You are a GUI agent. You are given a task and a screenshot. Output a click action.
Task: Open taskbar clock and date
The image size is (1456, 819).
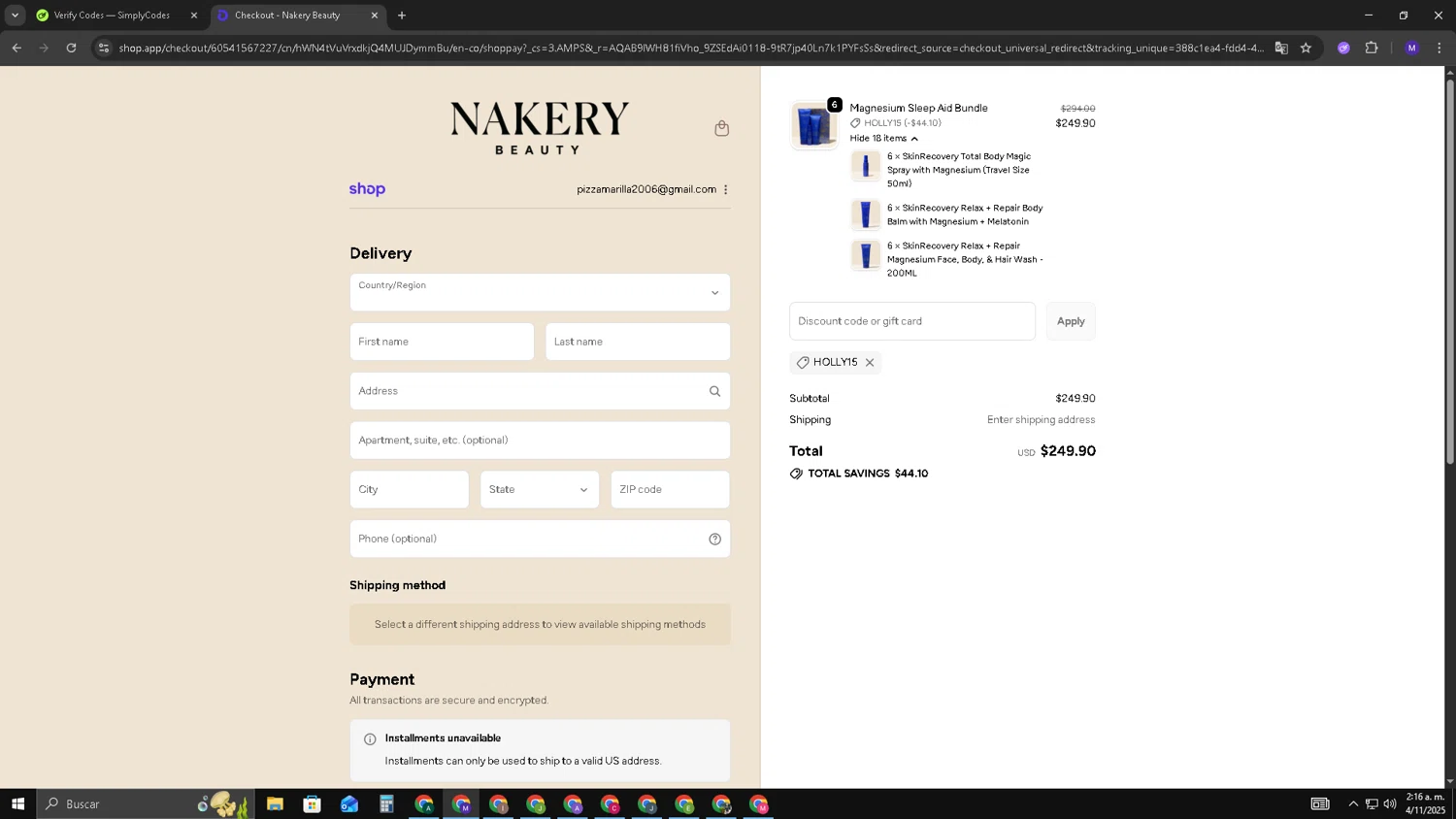click(x=1425, y=803)
